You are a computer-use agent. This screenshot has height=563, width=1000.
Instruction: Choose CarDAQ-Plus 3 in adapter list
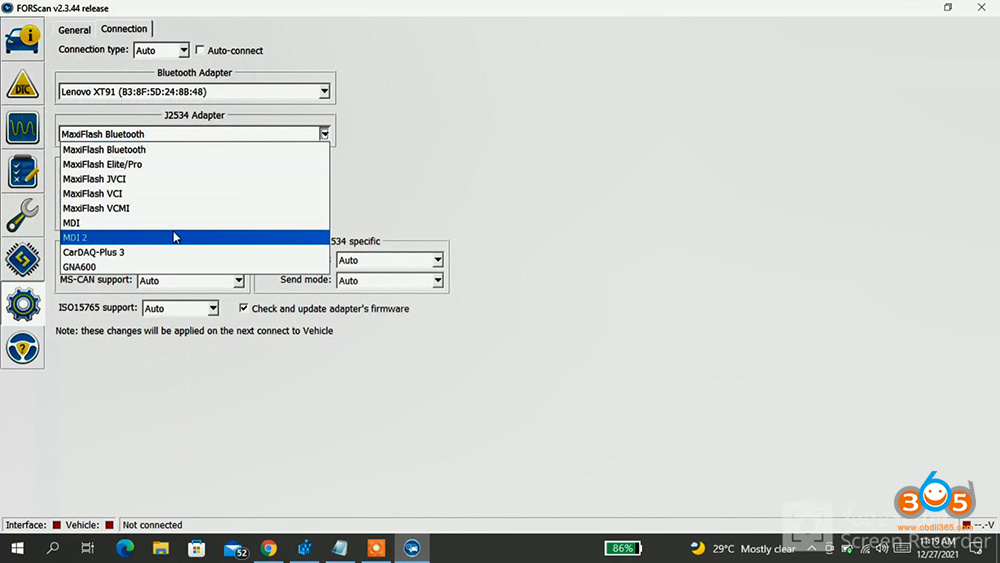[x=93, y=253]
